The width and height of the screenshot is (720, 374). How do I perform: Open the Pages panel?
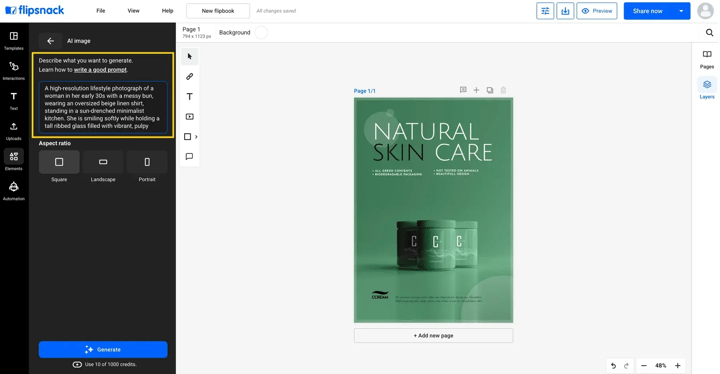(x=707, y=59)
